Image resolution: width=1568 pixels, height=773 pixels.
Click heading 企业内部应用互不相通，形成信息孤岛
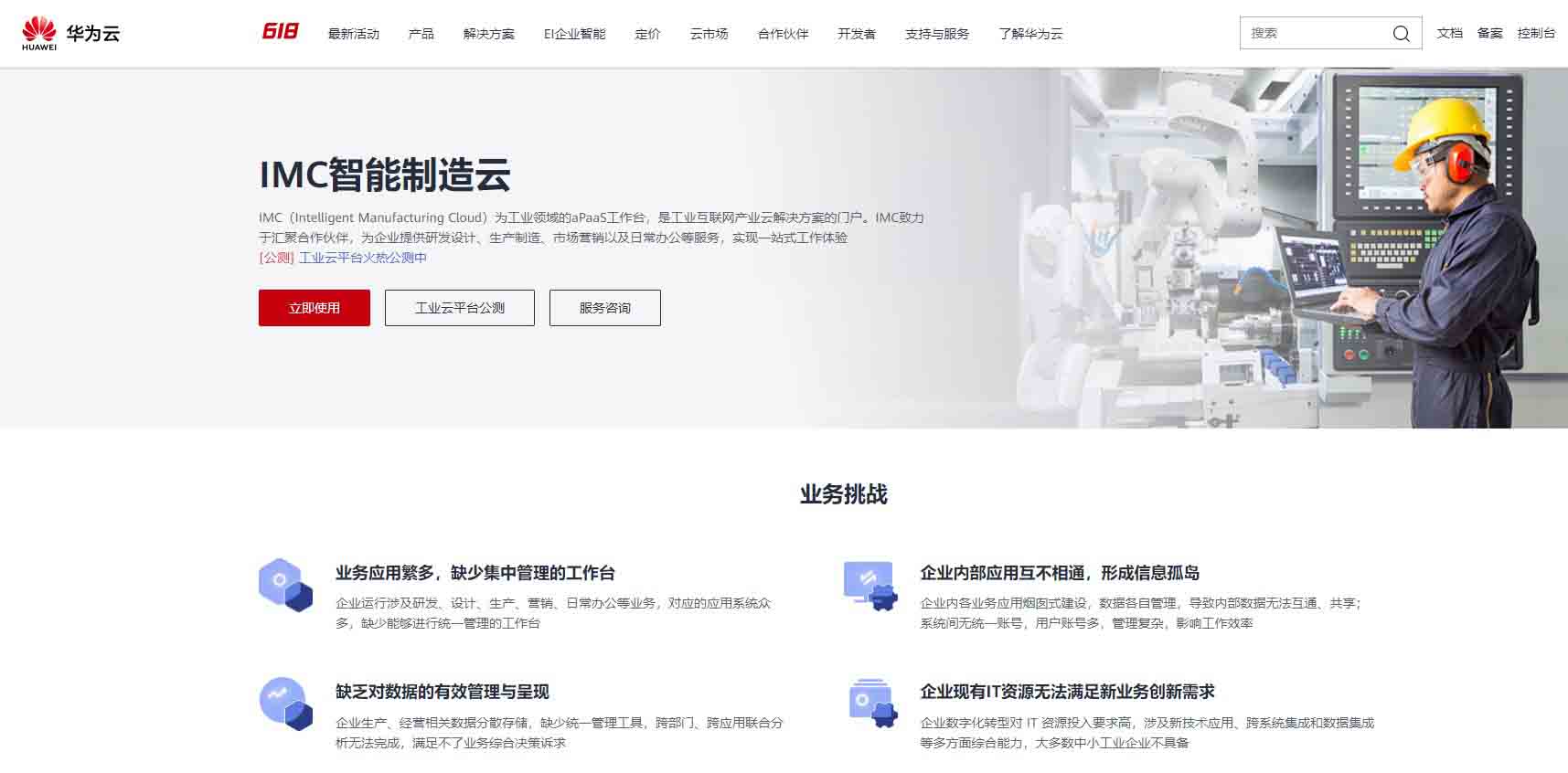pyautogui.click(x=1060, y=573)
